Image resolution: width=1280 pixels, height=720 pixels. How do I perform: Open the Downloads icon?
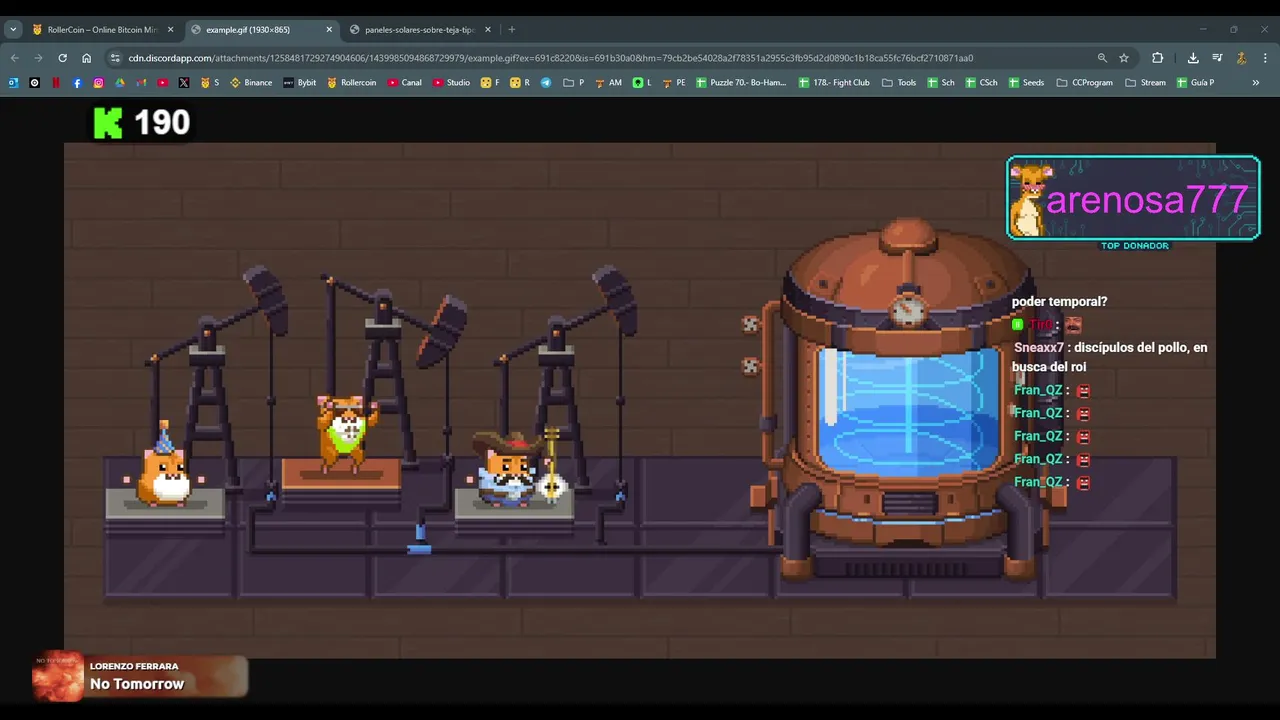click(1193, 58)
